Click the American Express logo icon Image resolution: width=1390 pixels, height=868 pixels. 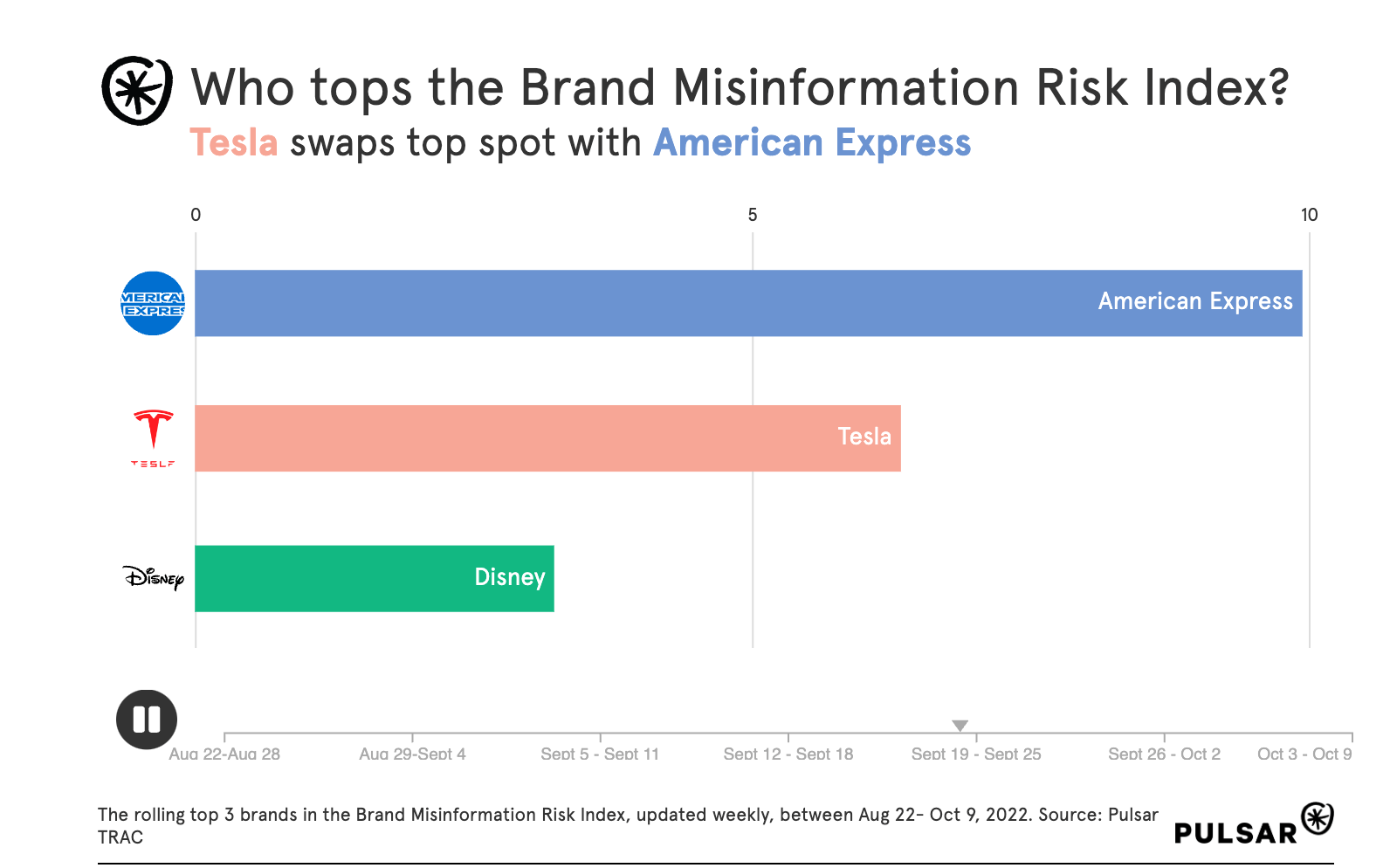click(153, 303)
